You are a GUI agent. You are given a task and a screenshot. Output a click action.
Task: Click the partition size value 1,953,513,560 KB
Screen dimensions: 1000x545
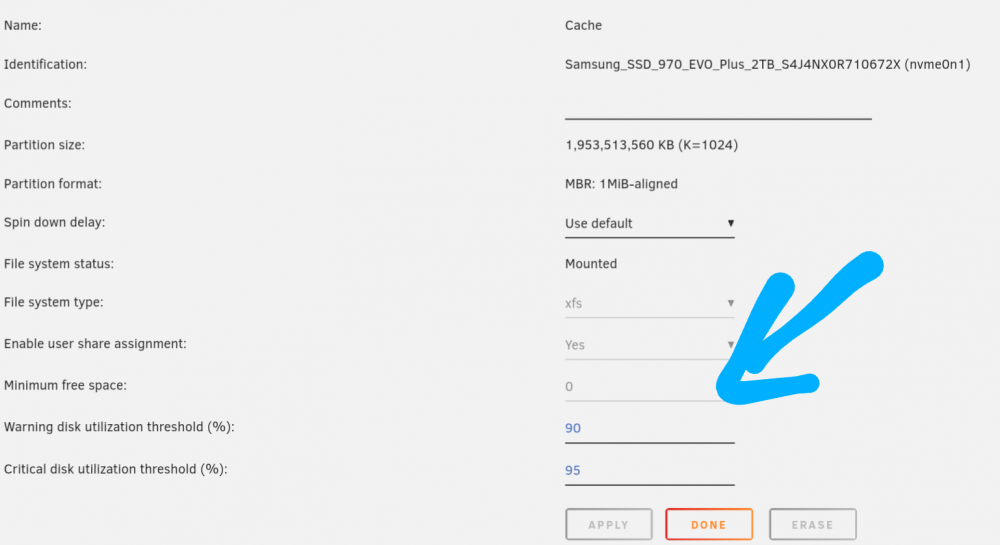[x=651, y=145]
